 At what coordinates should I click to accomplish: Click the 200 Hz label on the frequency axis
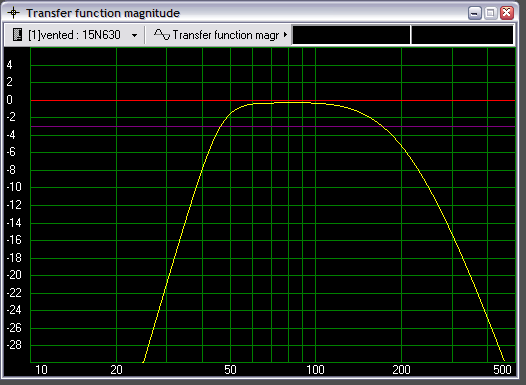coord(402,370)
